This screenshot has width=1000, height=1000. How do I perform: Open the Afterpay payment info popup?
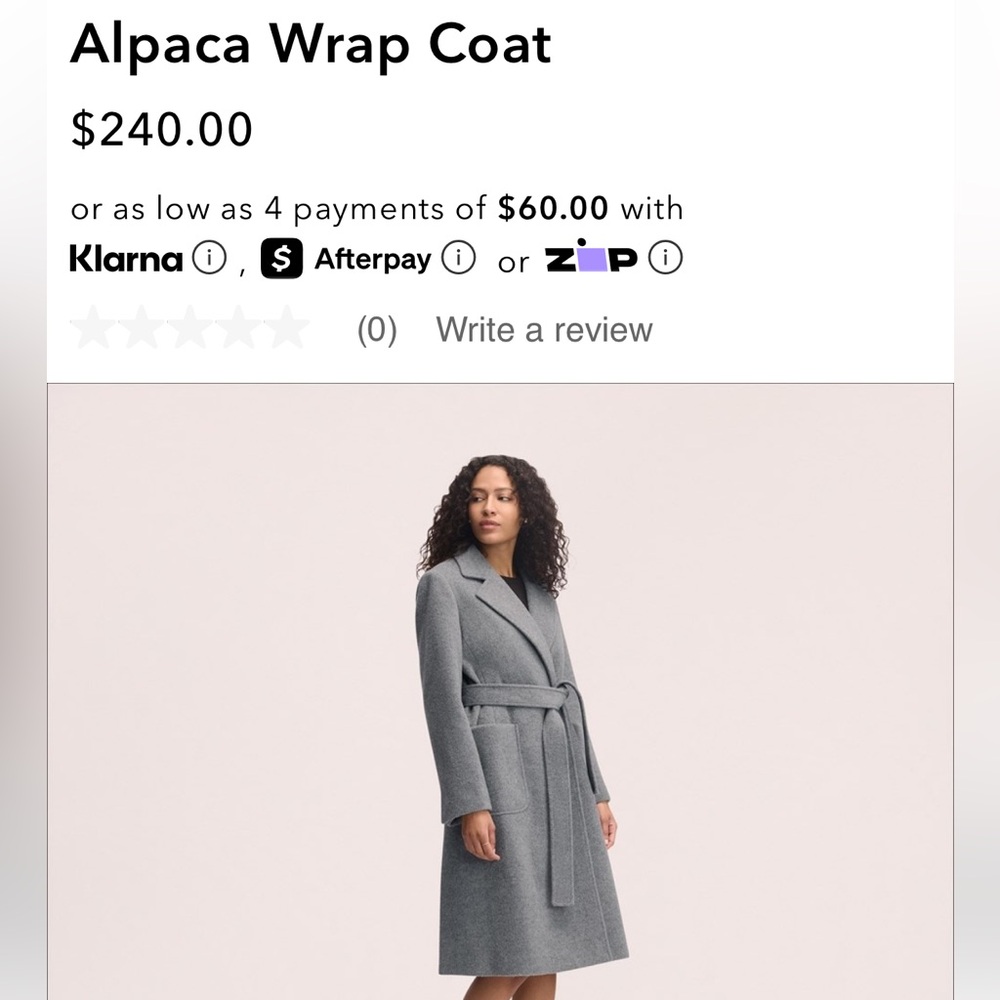(x=458, y=258)
